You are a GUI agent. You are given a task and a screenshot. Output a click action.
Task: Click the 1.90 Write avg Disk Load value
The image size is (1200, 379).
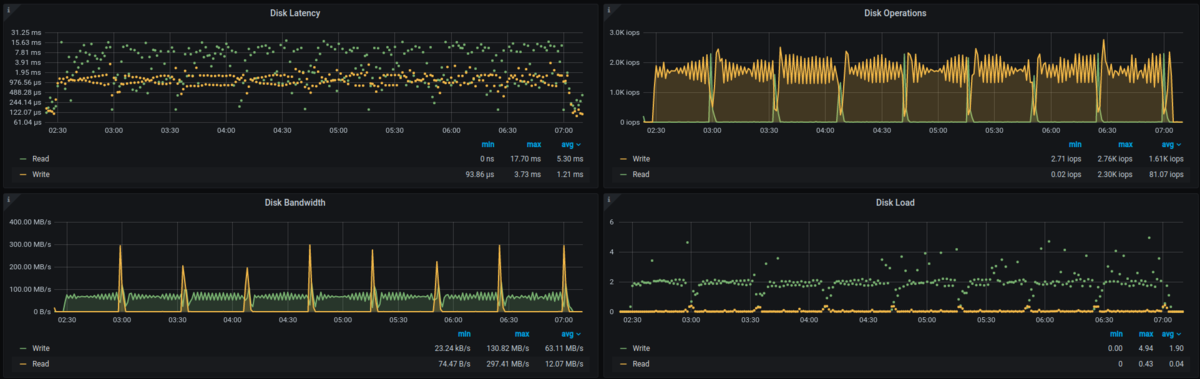click(x=1177, y=348)
